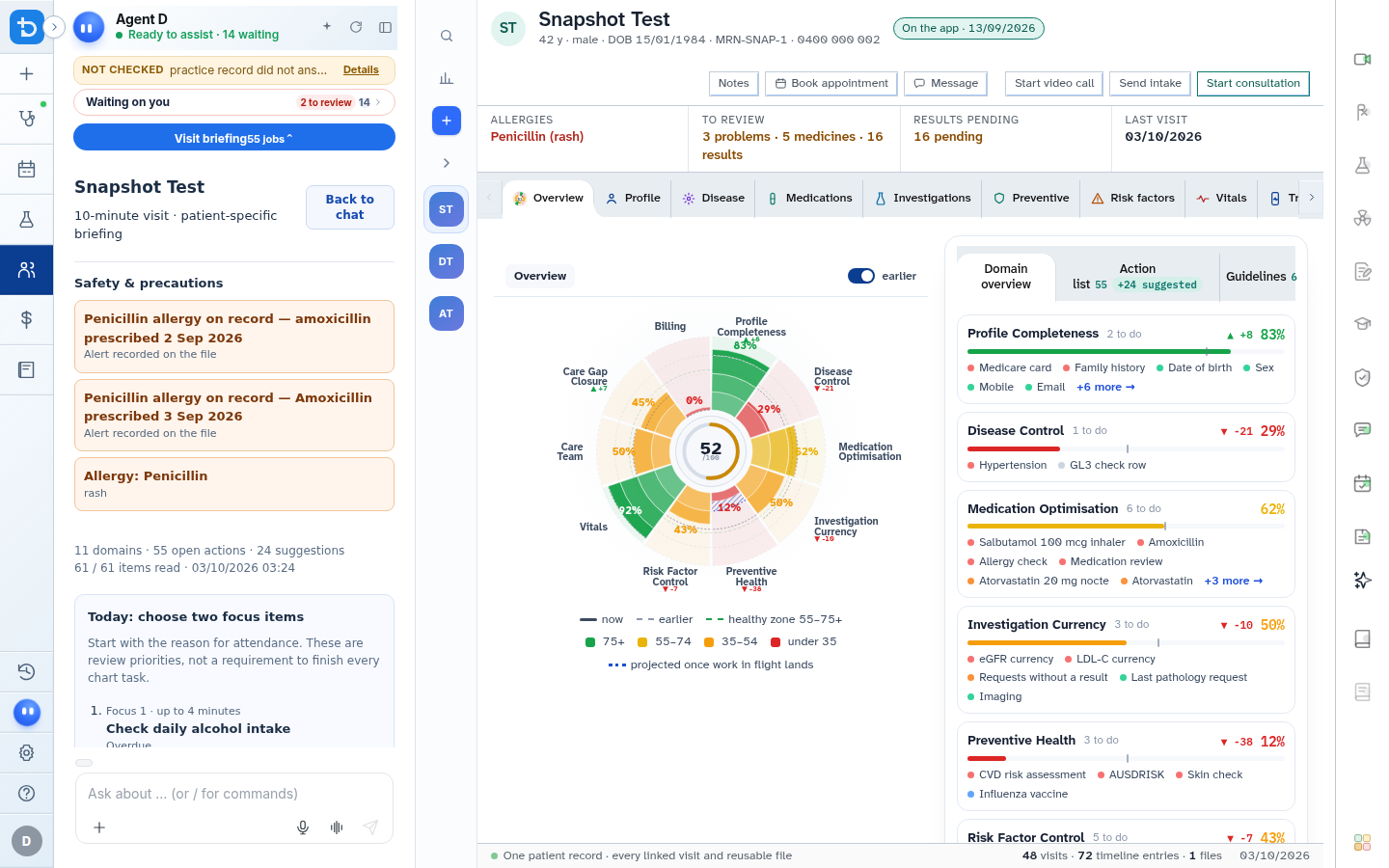Click the refresh icon beside Agent D
Viewport: 1389px width, 868px height.
[356, 27]
